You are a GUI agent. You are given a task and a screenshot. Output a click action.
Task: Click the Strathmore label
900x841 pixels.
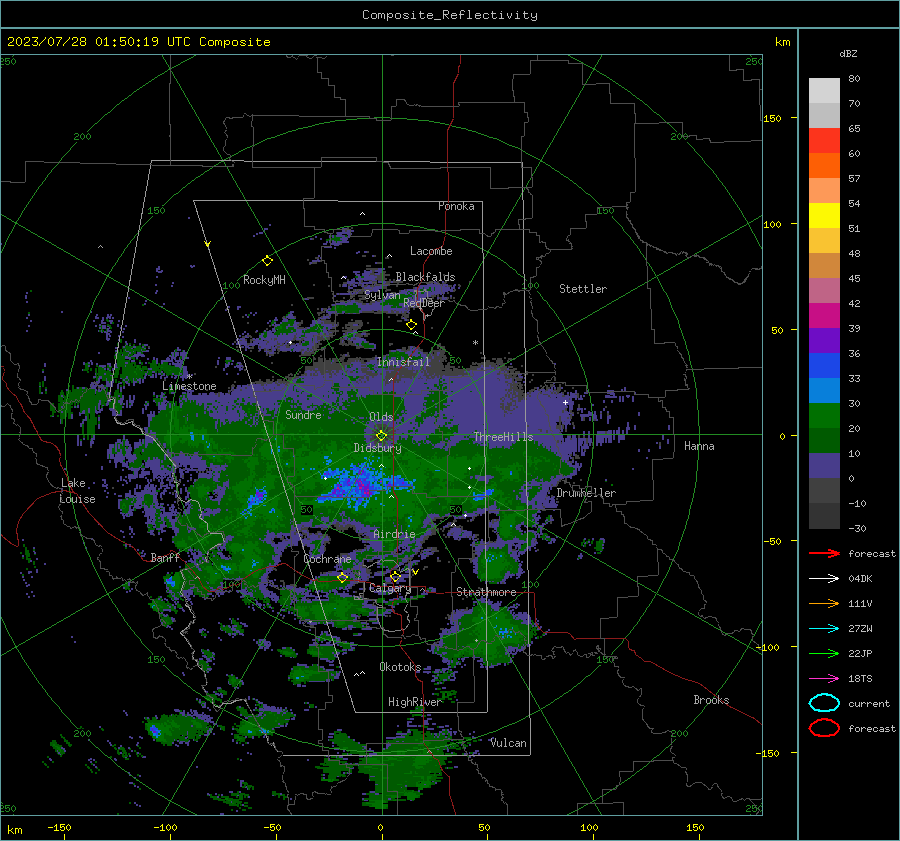click(486, 592)
